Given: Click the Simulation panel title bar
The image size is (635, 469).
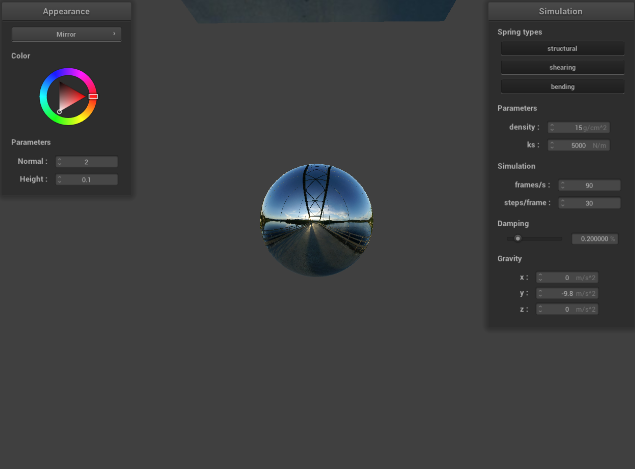Looking at the screenshot, I should 560,11.
